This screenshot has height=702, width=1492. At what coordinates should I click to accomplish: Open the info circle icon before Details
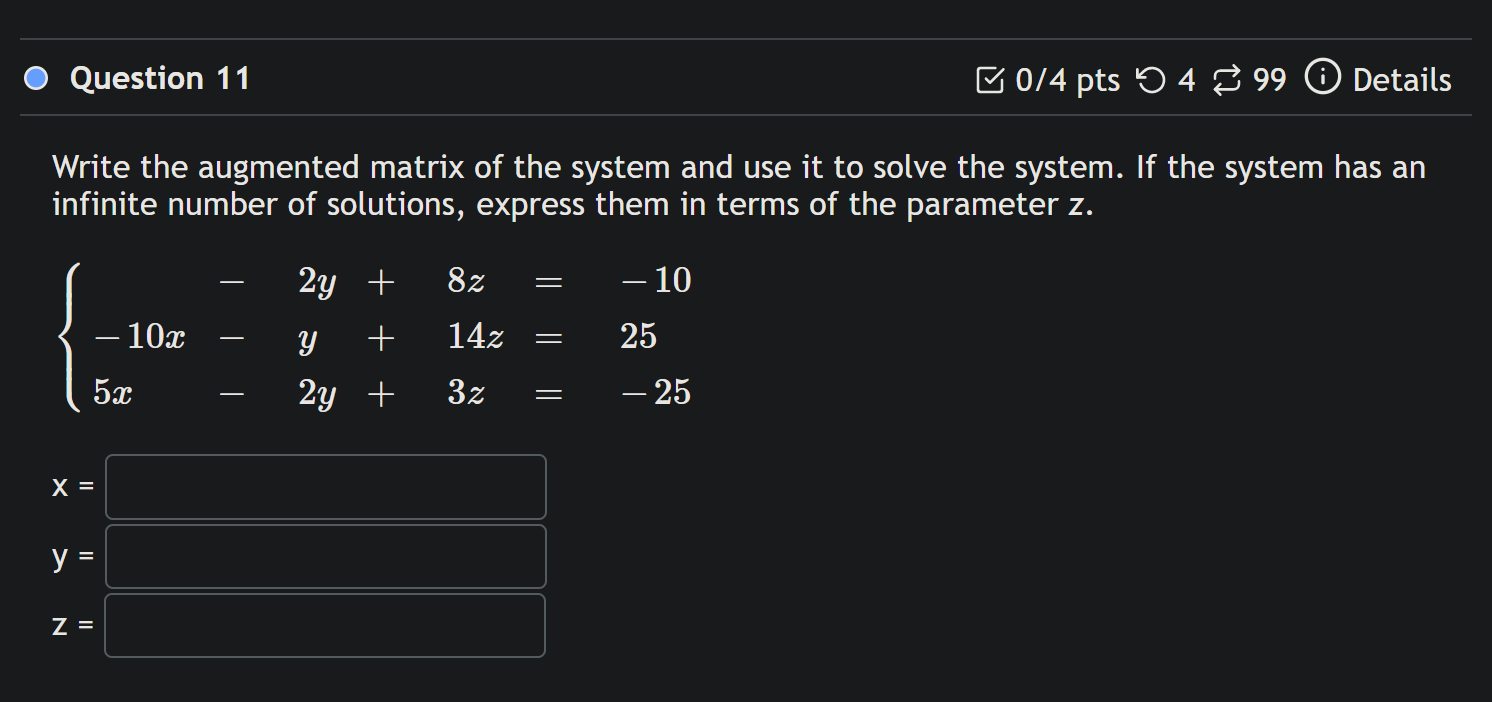tap(1321, 79)
